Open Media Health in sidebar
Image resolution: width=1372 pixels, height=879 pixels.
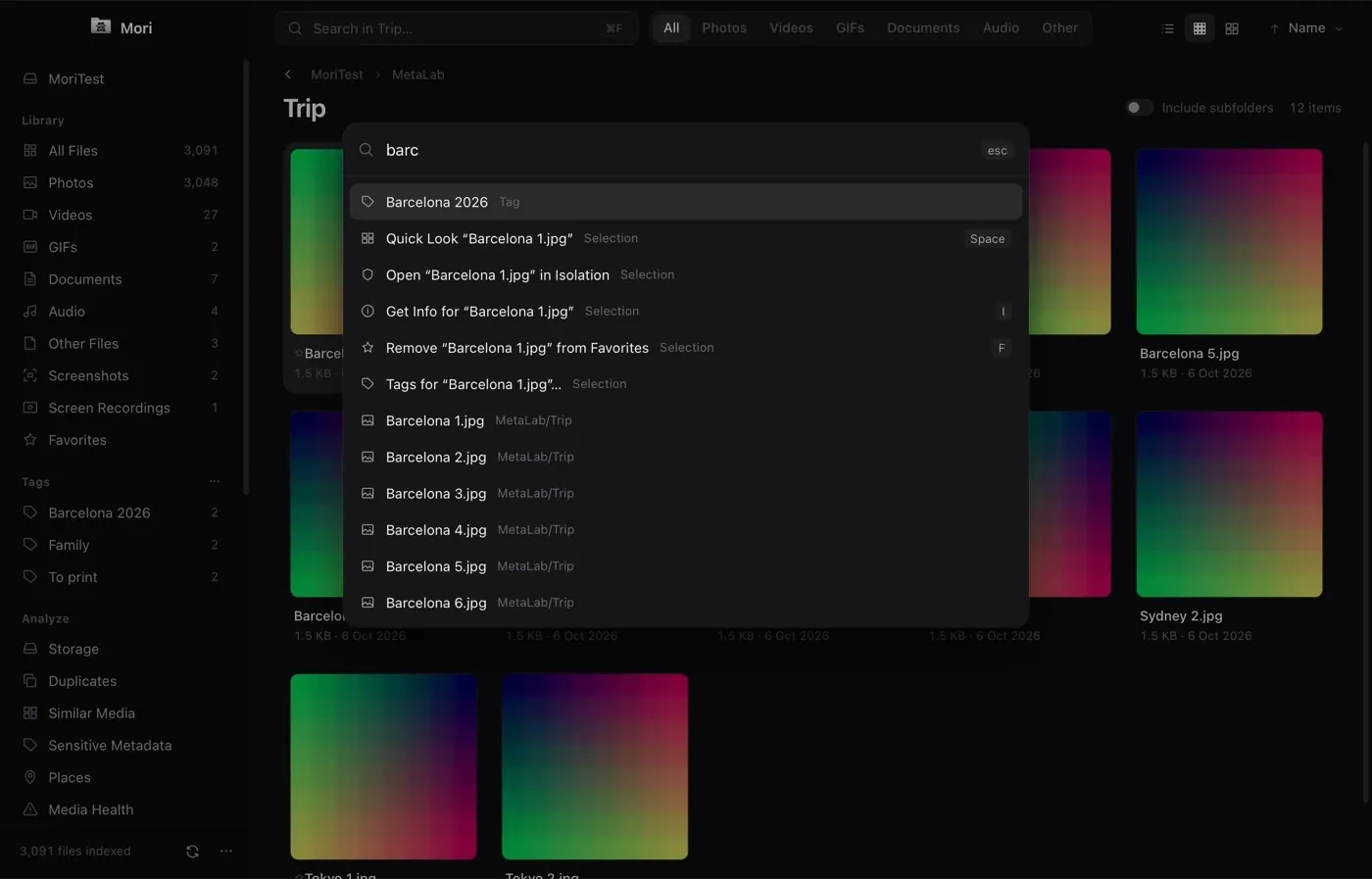121,809
